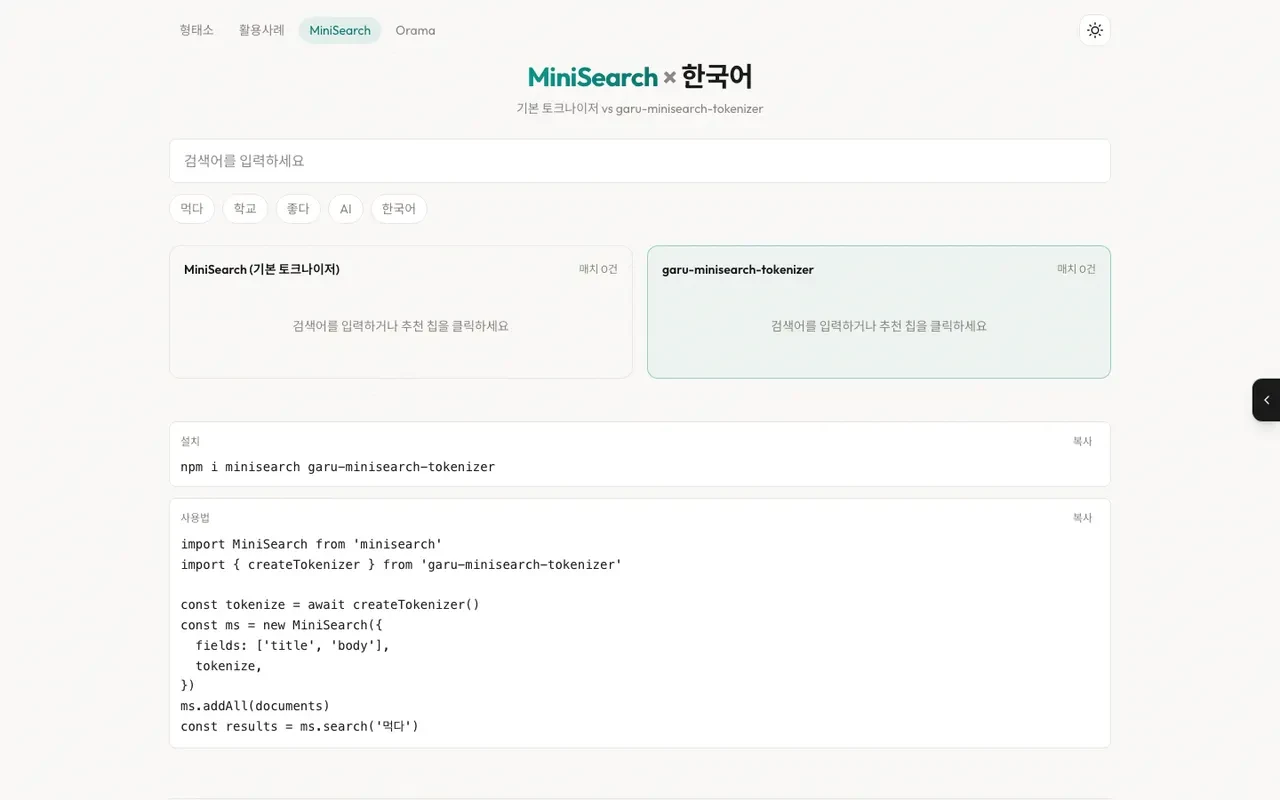Switch to the Orama tab
Viewport: 1280px width, 800px height.
click(415, 30)
